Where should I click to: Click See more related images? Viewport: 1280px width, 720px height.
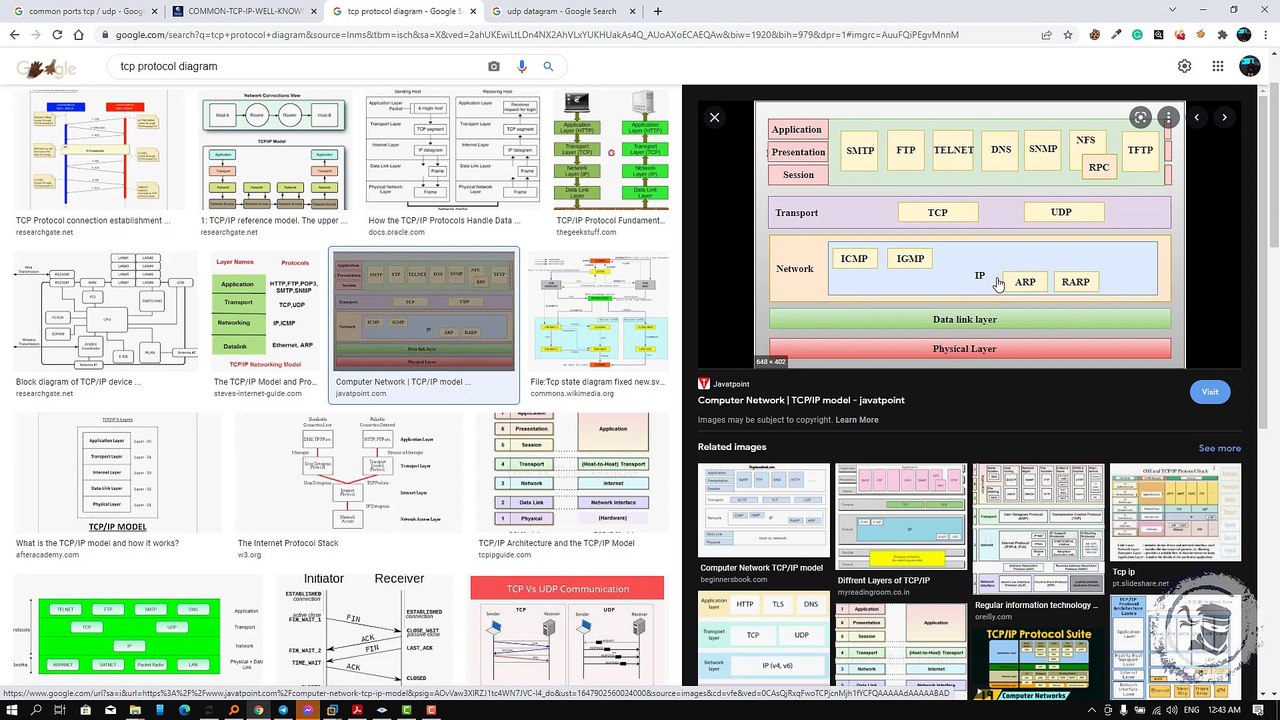coord(1220,448)
